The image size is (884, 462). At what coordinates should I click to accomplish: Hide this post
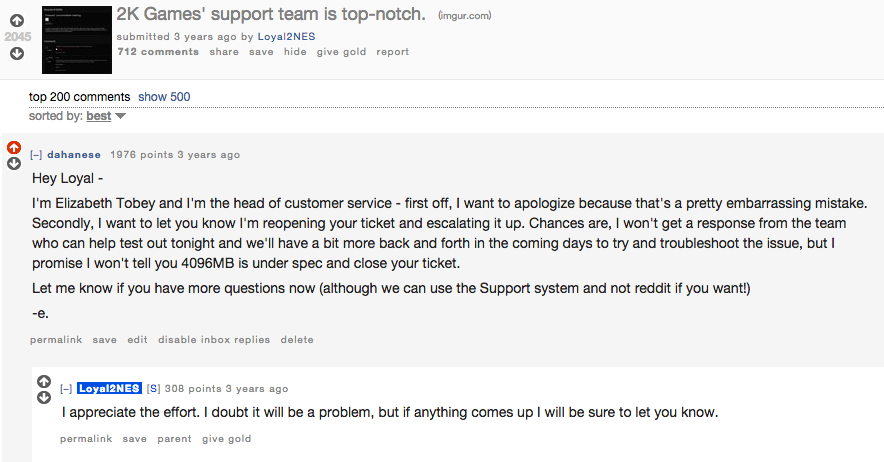(295, 52)
